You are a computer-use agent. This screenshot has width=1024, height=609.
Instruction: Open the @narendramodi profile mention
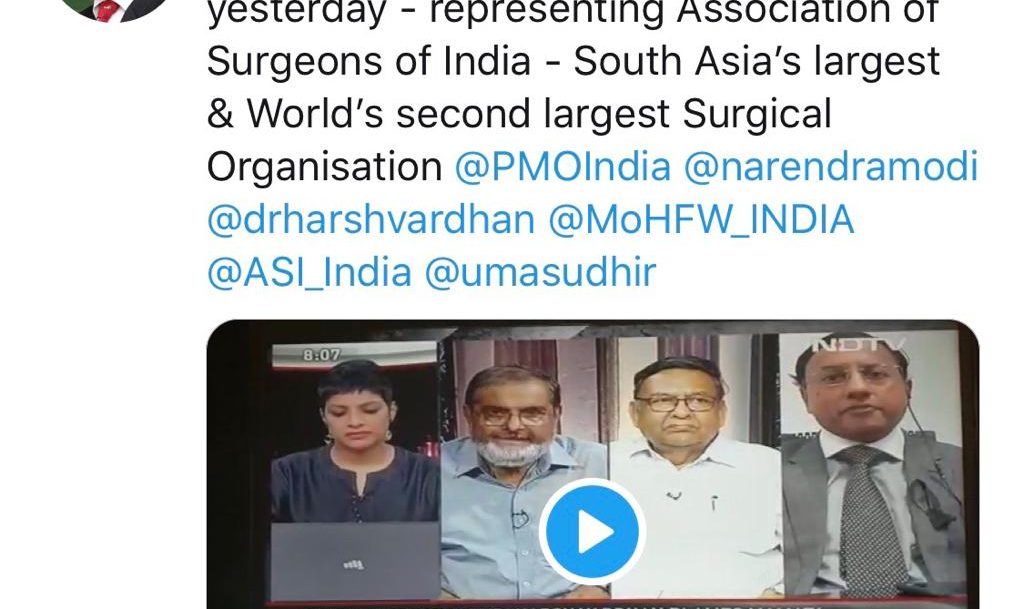coord(831,166)
